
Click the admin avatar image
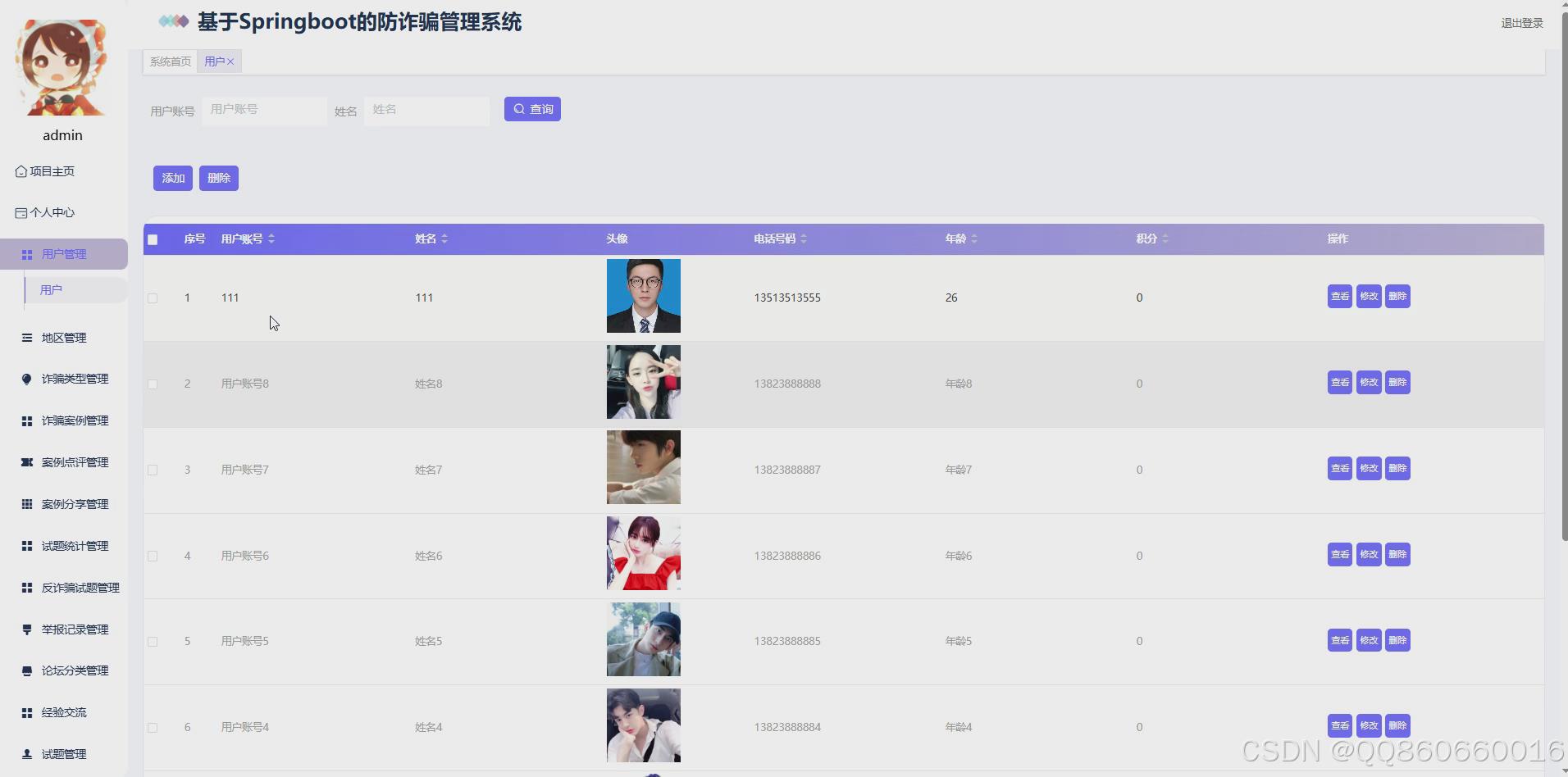click(62, 67)
